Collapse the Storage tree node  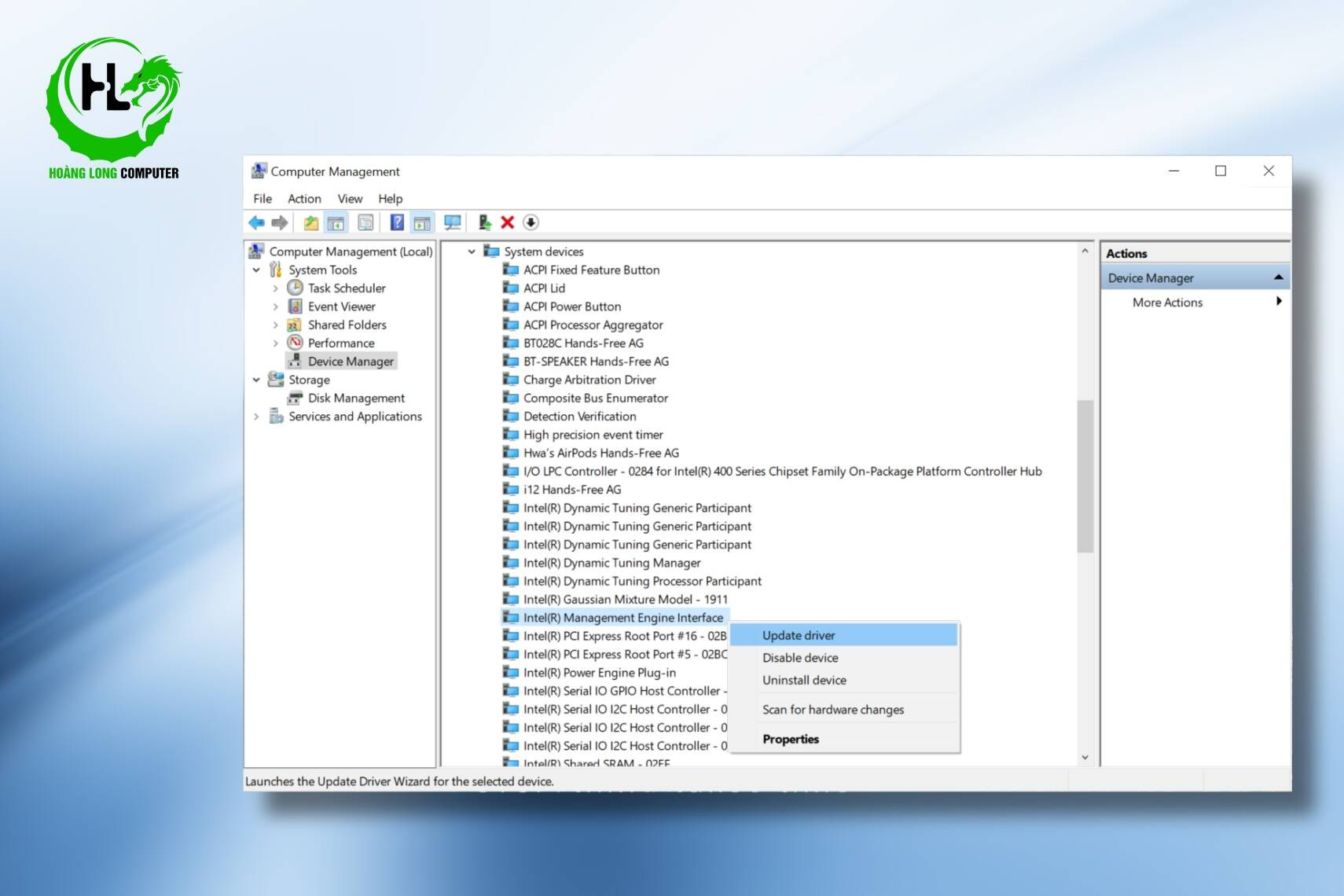point(256,380)
